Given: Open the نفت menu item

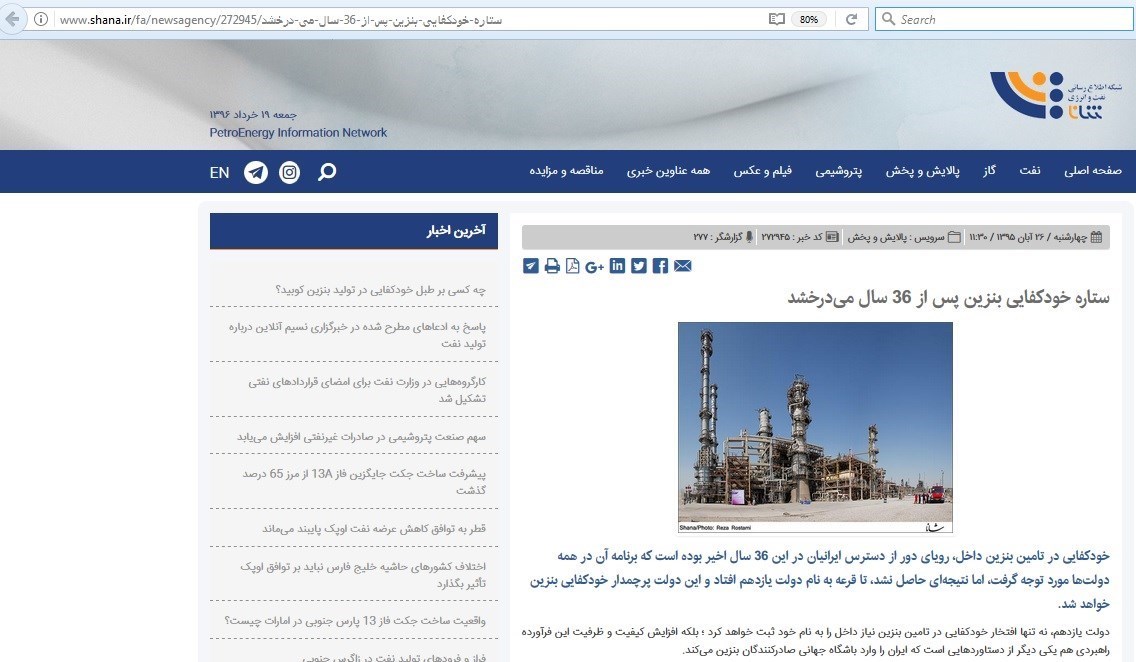Looking at the screenshot, I should (1029, 171).
